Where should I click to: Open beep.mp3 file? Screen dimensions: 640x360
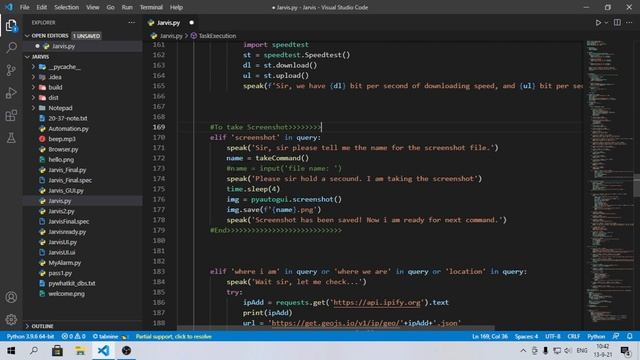62,139
